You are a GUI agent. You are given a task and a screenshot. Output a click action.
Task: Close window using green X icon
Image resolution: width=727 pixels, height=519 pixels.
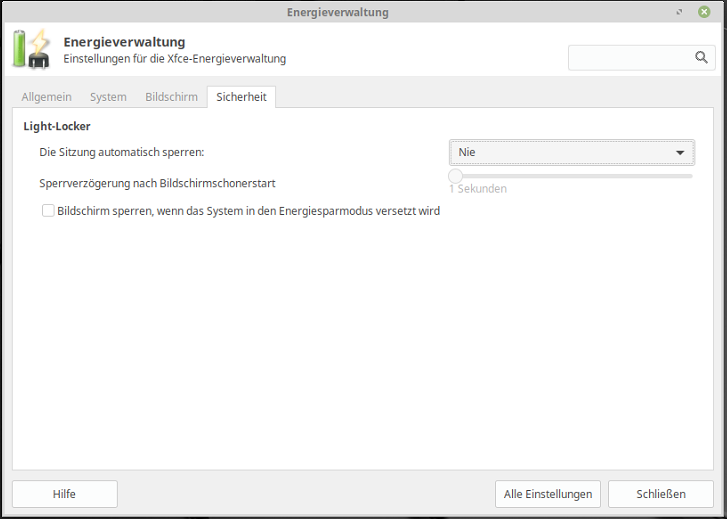click(704, 12)
